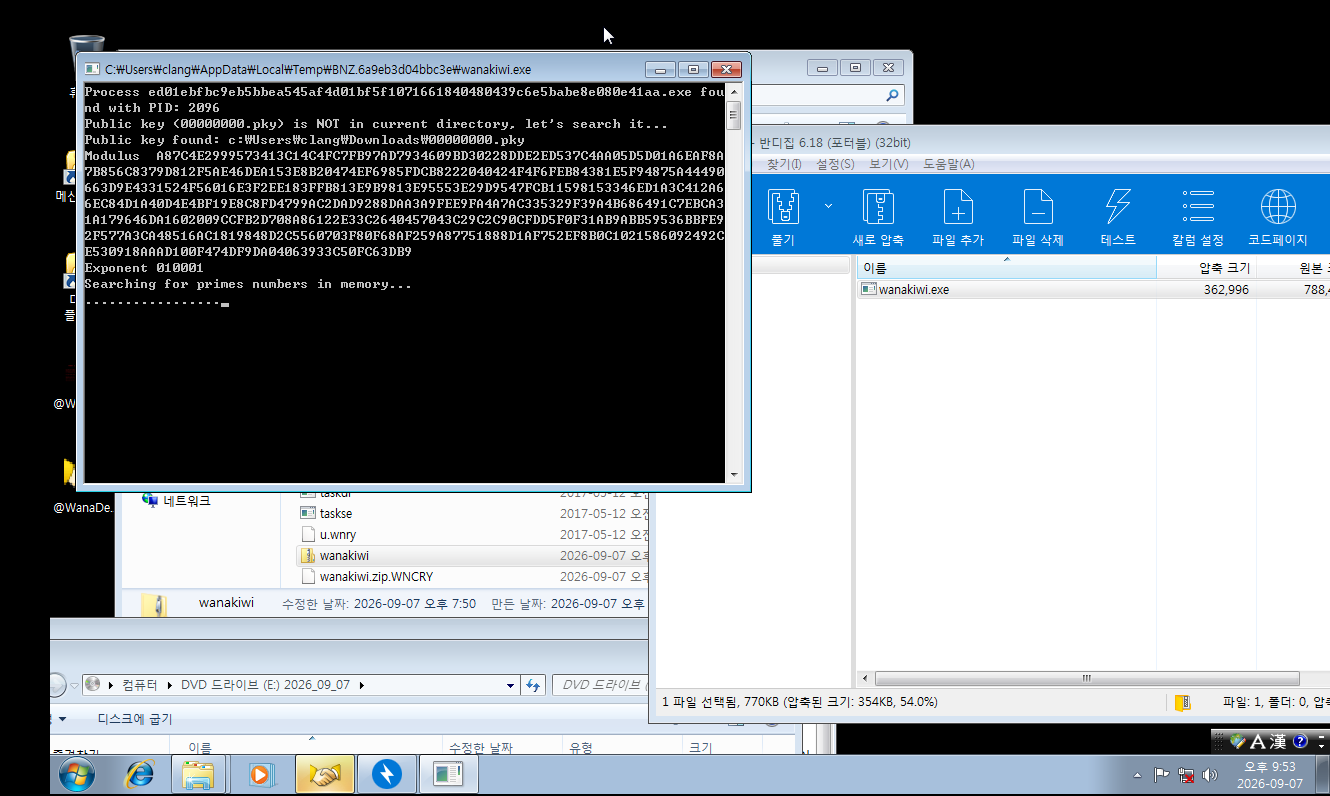Sort Bandizip list by 압축 크기 column
The image size is (1330, 796).
coord(1206,268)
